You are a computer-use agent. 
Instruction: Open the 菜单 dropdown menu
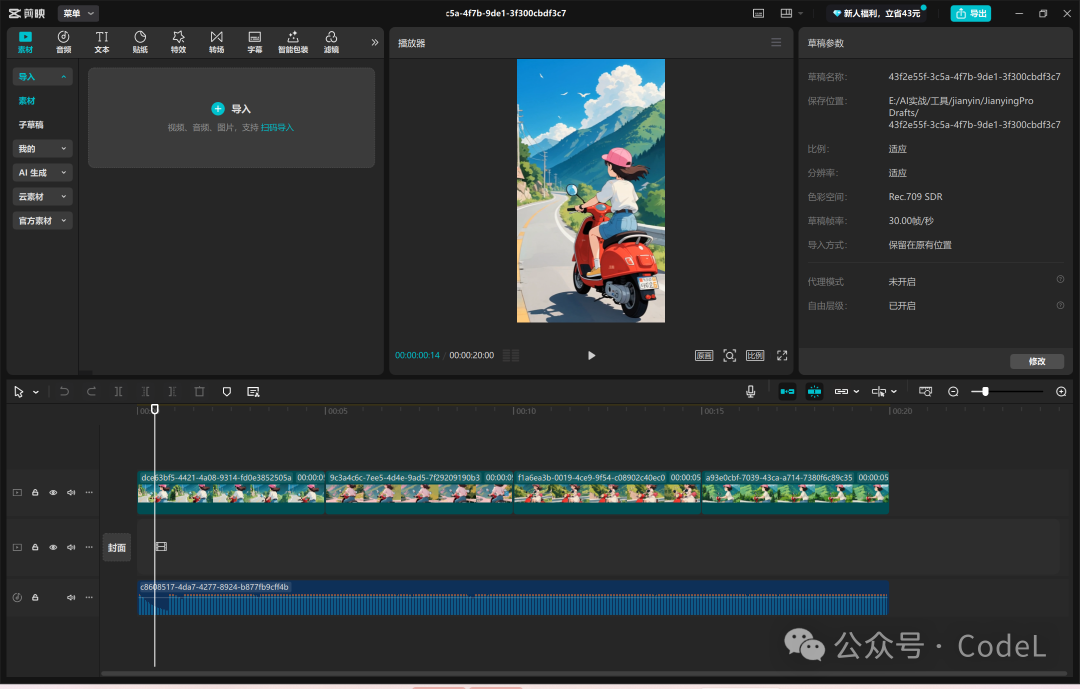(78, 13)
